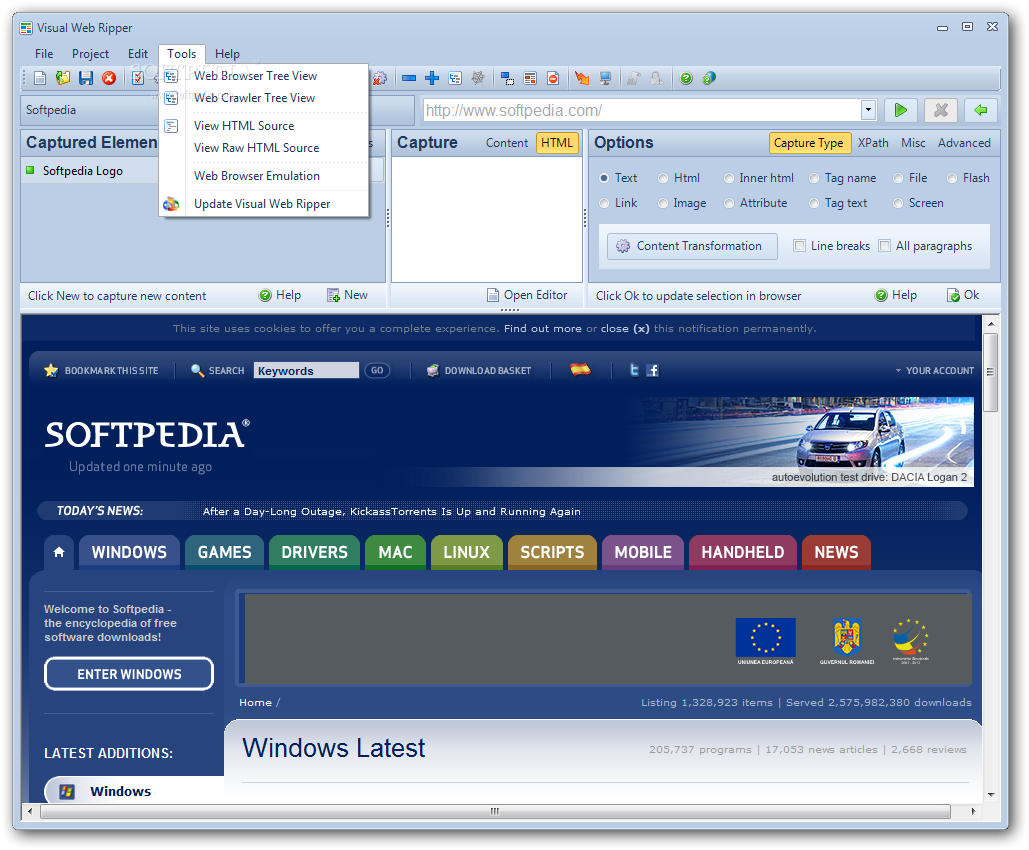Select Softpedia Logo captured element
The image size is (1029, 850).
(83, 171)
